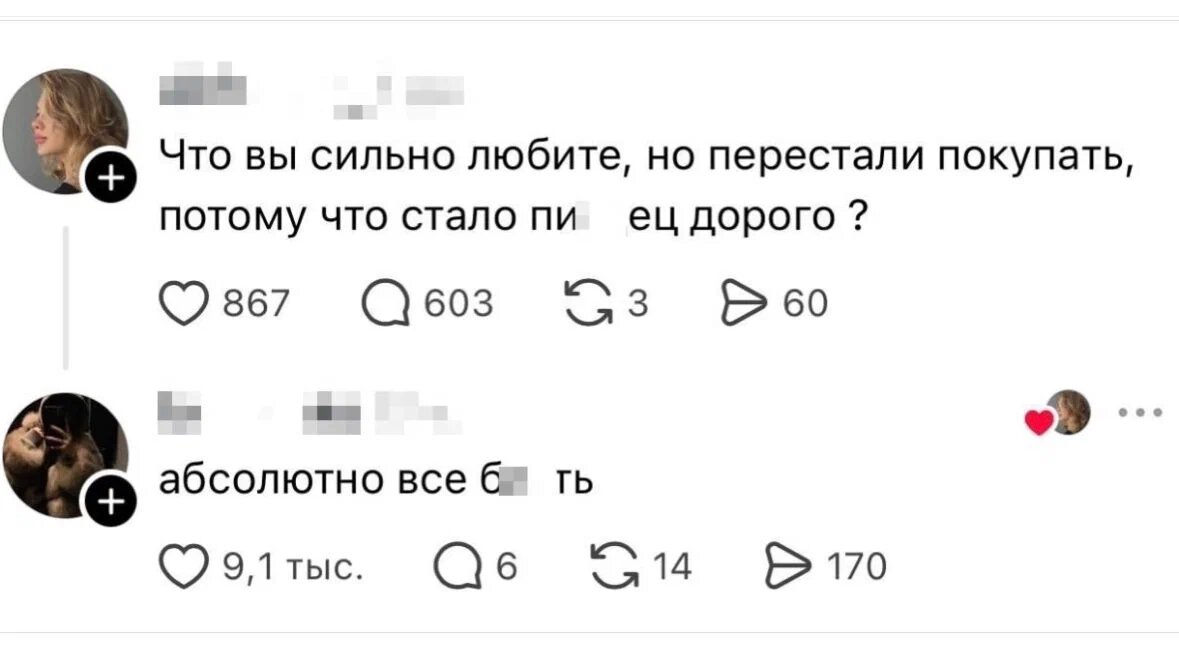Open comments on the original post
The width and height of the screenshot is (1179, 645).
click(388, 303)
